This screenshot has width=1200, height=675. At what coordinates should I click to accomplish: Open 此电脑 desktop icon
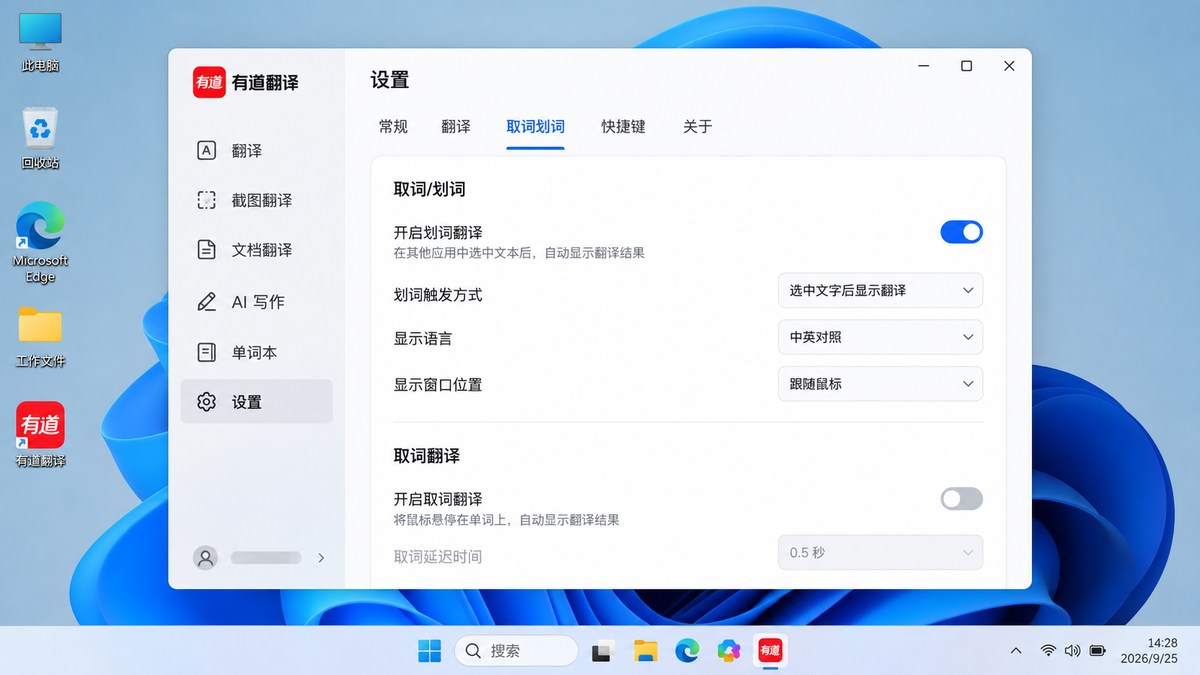40,43
